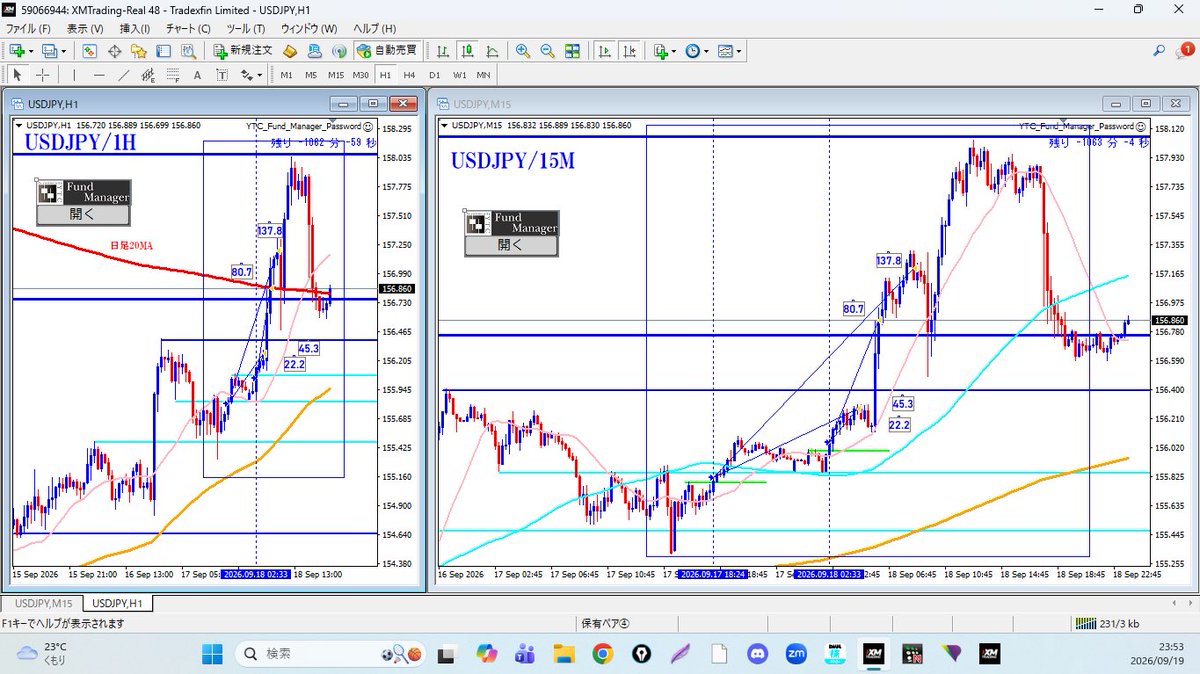Toggle auto scroll chart icon
Viewport: 1200px width, 674px height.
pyautogui.click(x=604, y=50)
